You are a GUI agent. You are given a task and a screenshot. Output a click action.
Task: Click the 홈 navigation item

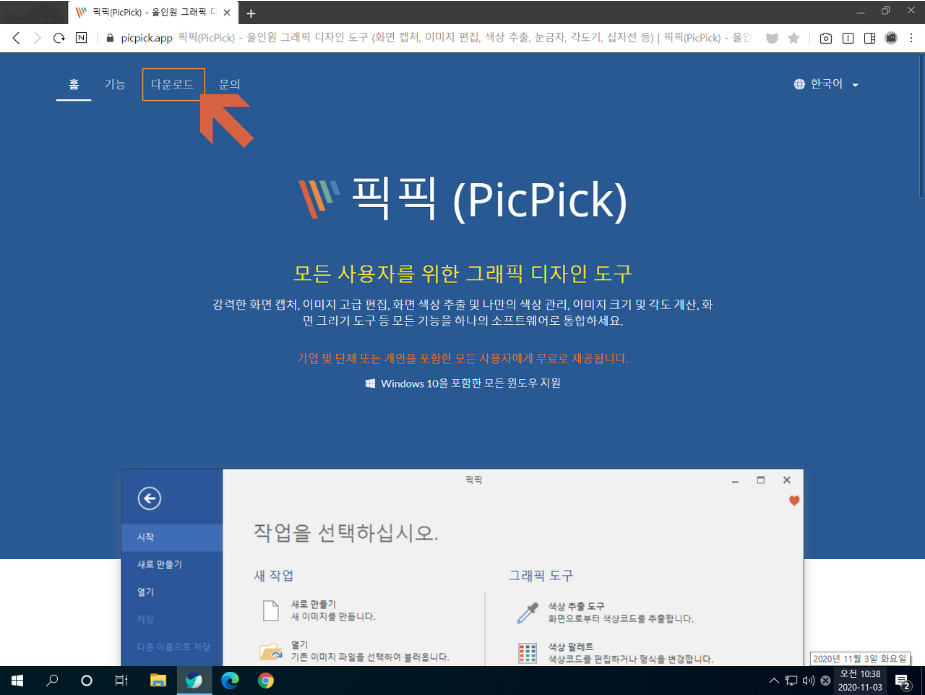tap(74, 84)
